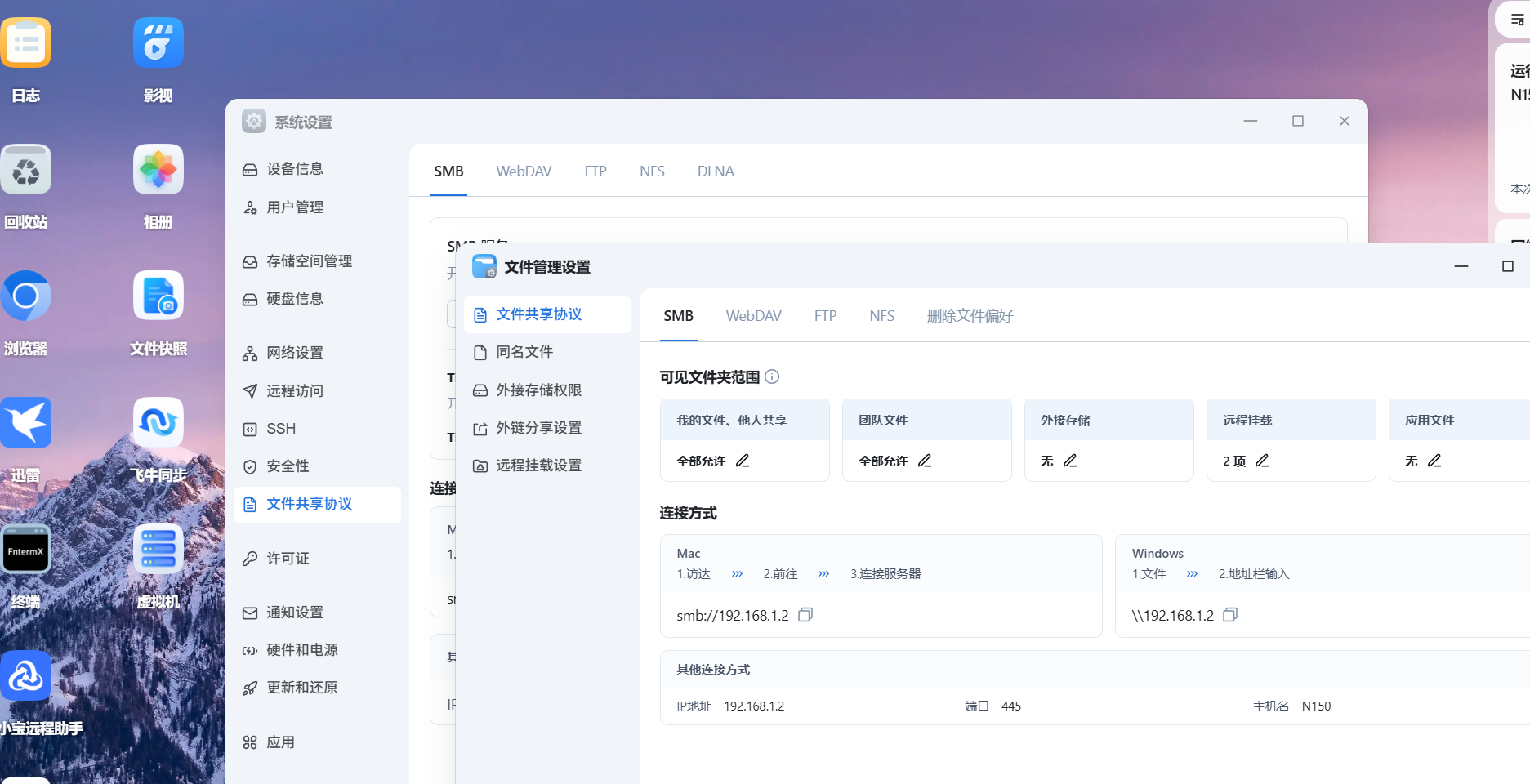Open 外链分享设置 section
The height and width of the screenshot is (784, 1530).
point(547,428)
